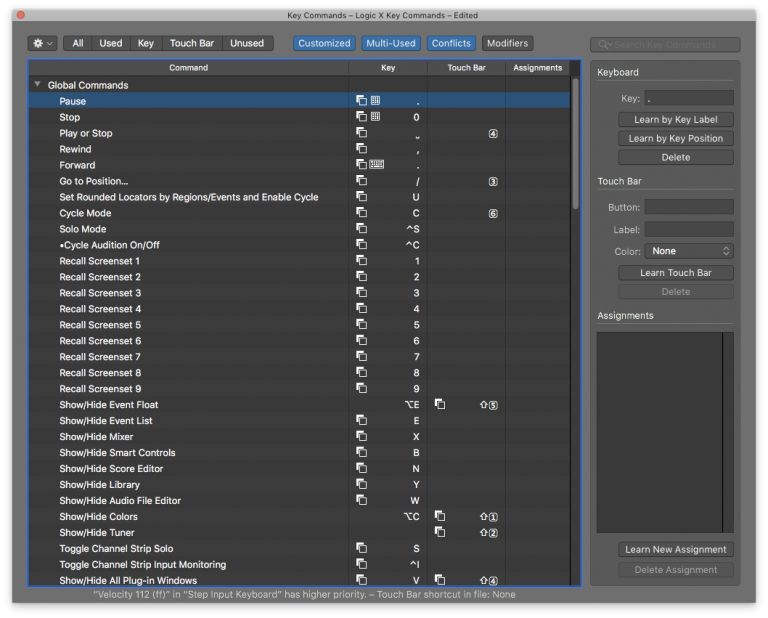768x618 pixels.
Task: Click the Touch Bar multi-used icon in Colors row
Action: (x=440, y=516)
